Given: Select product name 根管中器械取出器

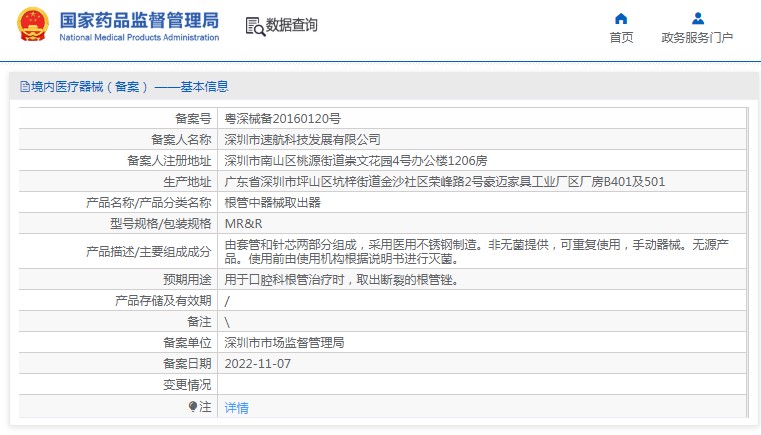Looking at the screenshot, I should 272,202.
